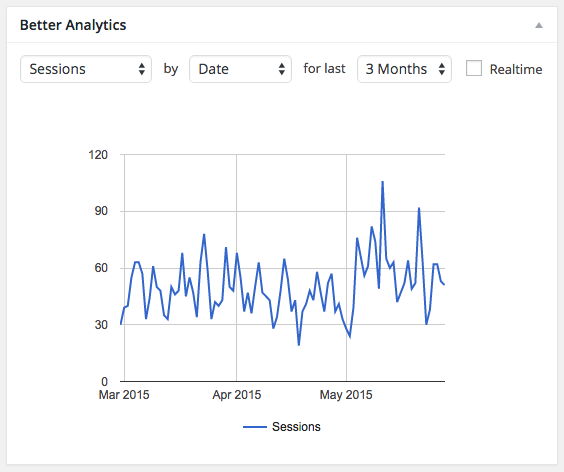Viewport: 564px width, 472px height.
Task: Enable the Realtime checkbox
Action: point(474,68)
